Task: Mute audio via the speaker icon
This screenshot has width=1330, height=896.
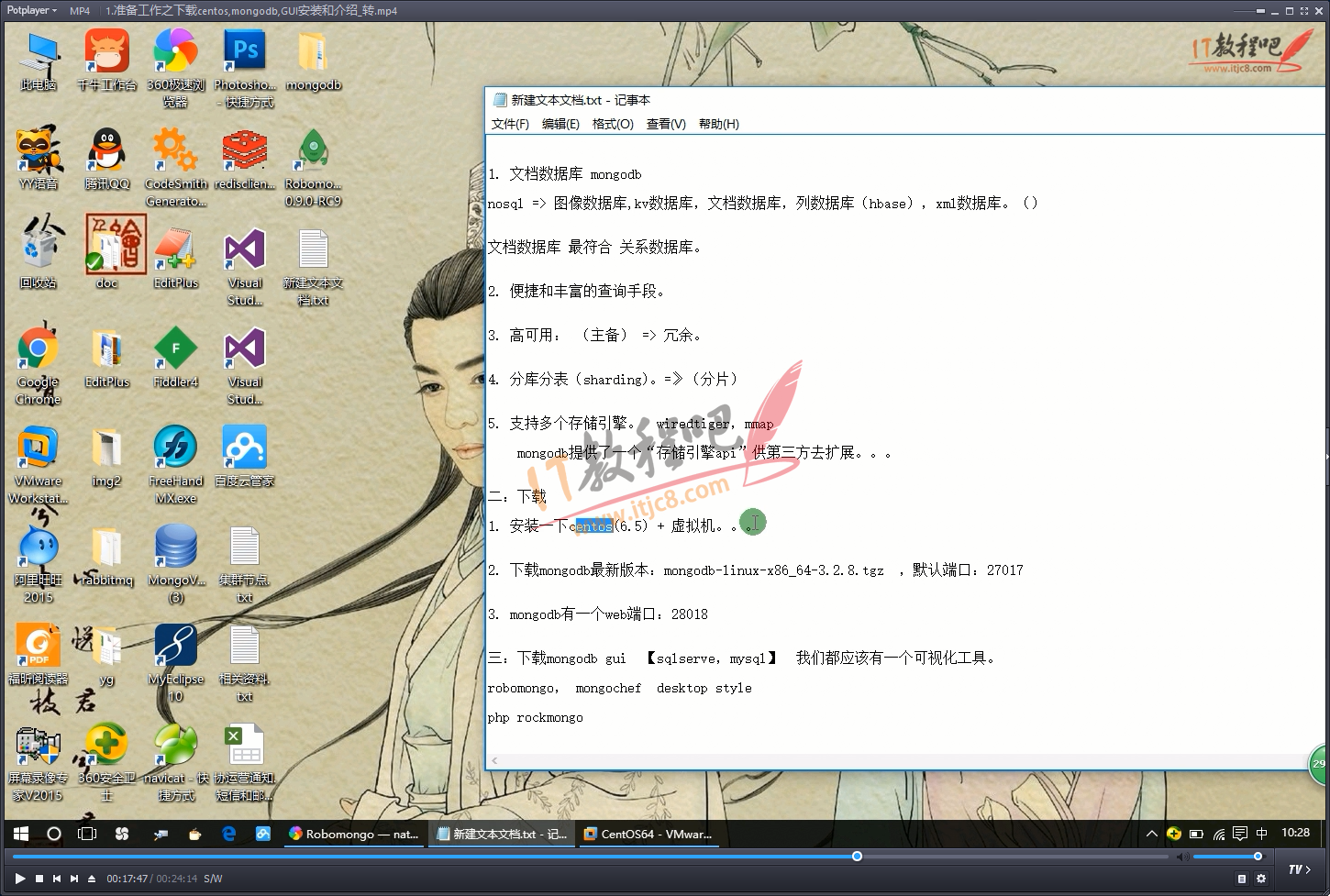Action: tap(1183, 857)
